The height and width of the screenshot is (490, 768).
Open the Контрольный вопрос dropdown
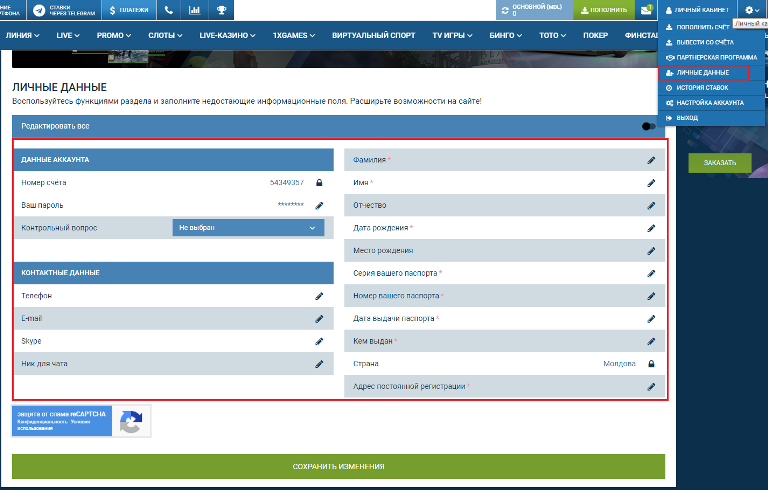pyautogui.click(x=249, y=228)
